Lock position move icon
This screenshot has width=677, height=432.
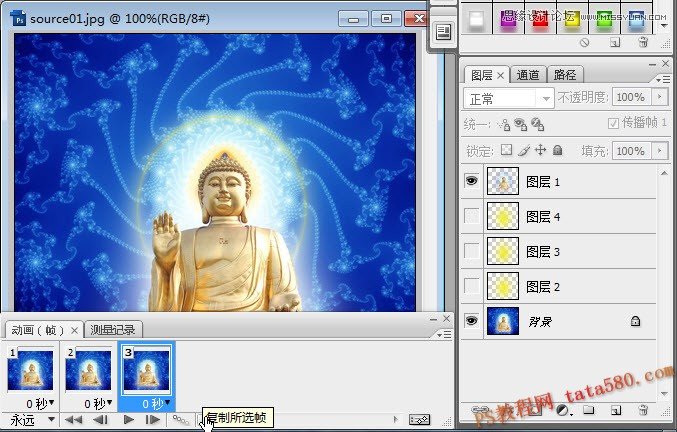[540, 150]
